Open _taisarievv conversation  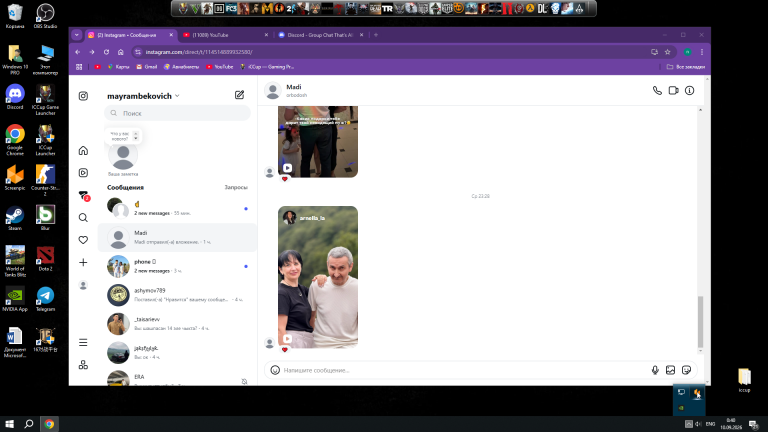pos(177,324)
